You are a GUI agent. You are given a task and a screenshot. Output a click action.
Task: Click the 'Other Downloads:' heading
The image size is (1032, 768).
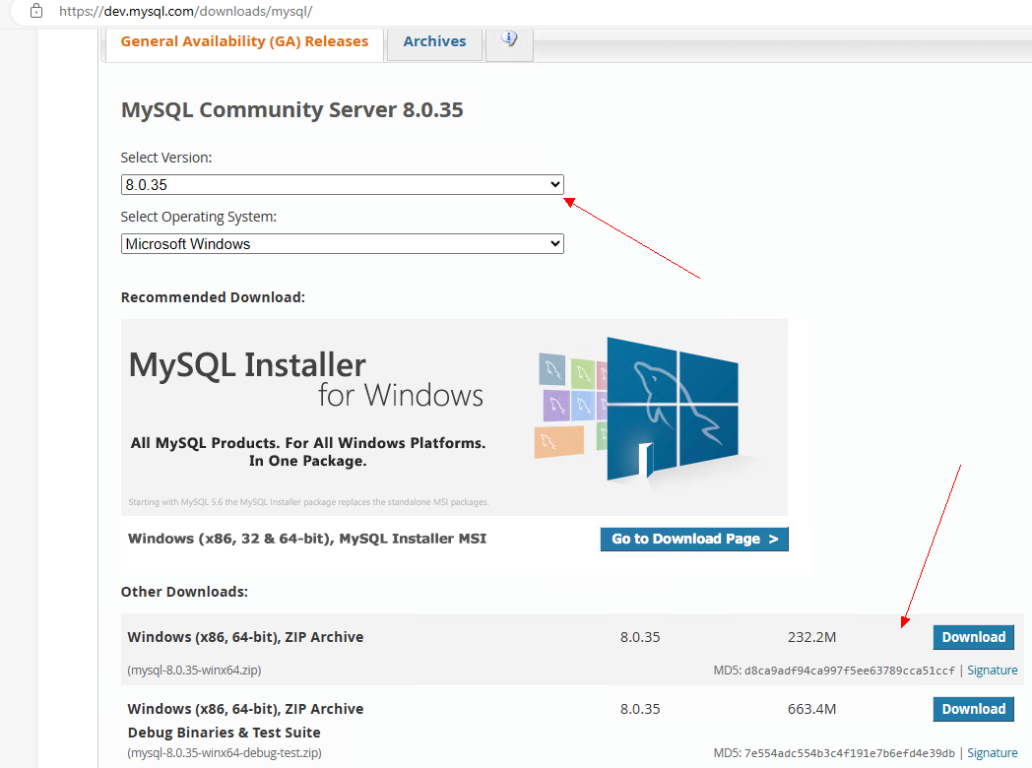pos(184,592)
